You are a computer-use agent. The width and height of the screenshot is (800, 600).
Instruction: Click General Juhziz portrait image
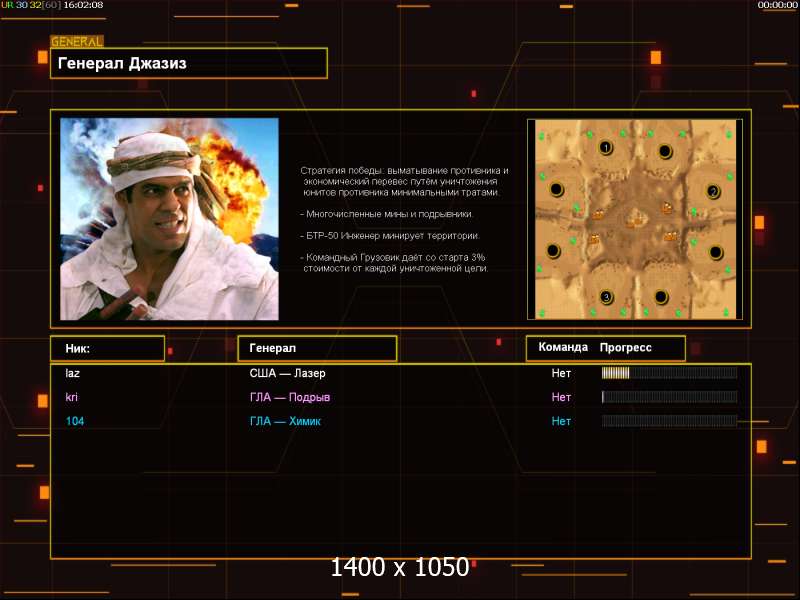(x=169, y=219)
